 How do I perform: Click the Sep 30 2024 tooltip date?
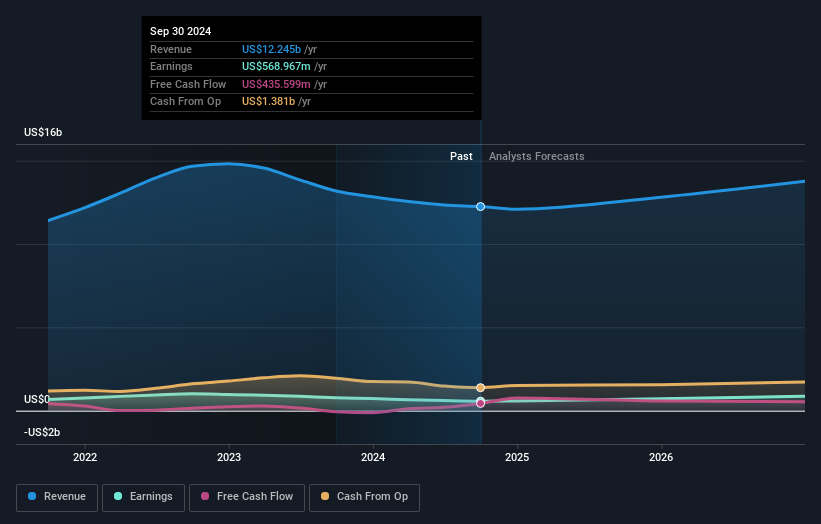click(x=181, y=31)
